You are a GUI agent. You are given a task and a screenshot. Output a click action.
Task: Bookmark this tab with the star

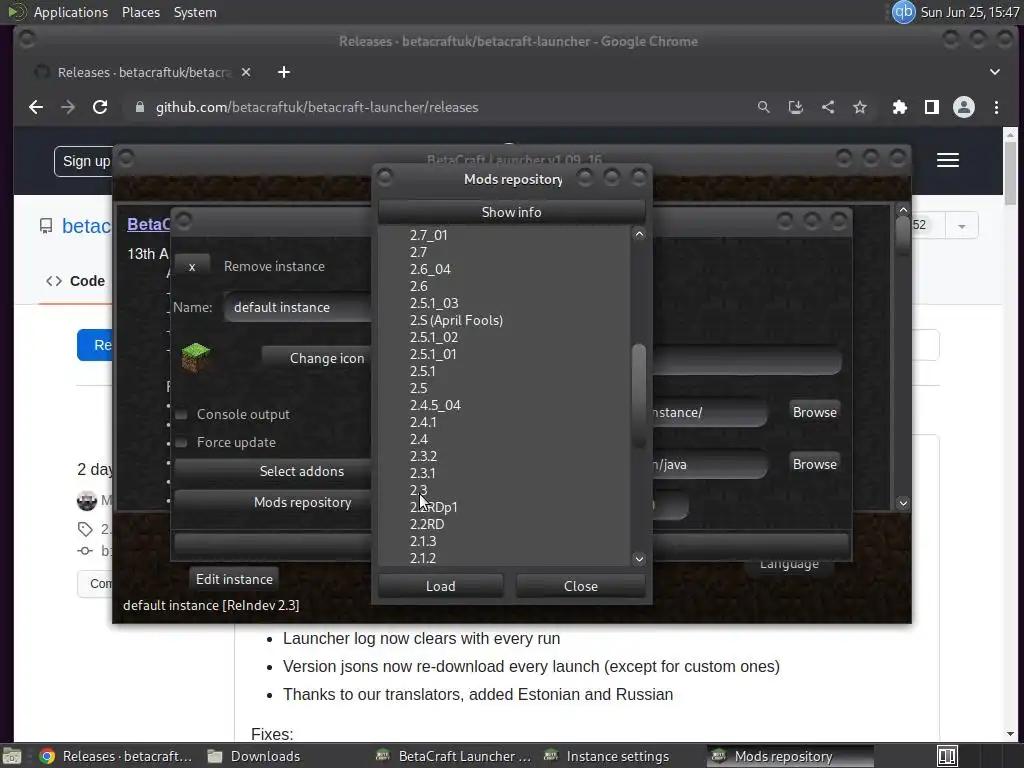click(x=860, y=107)
